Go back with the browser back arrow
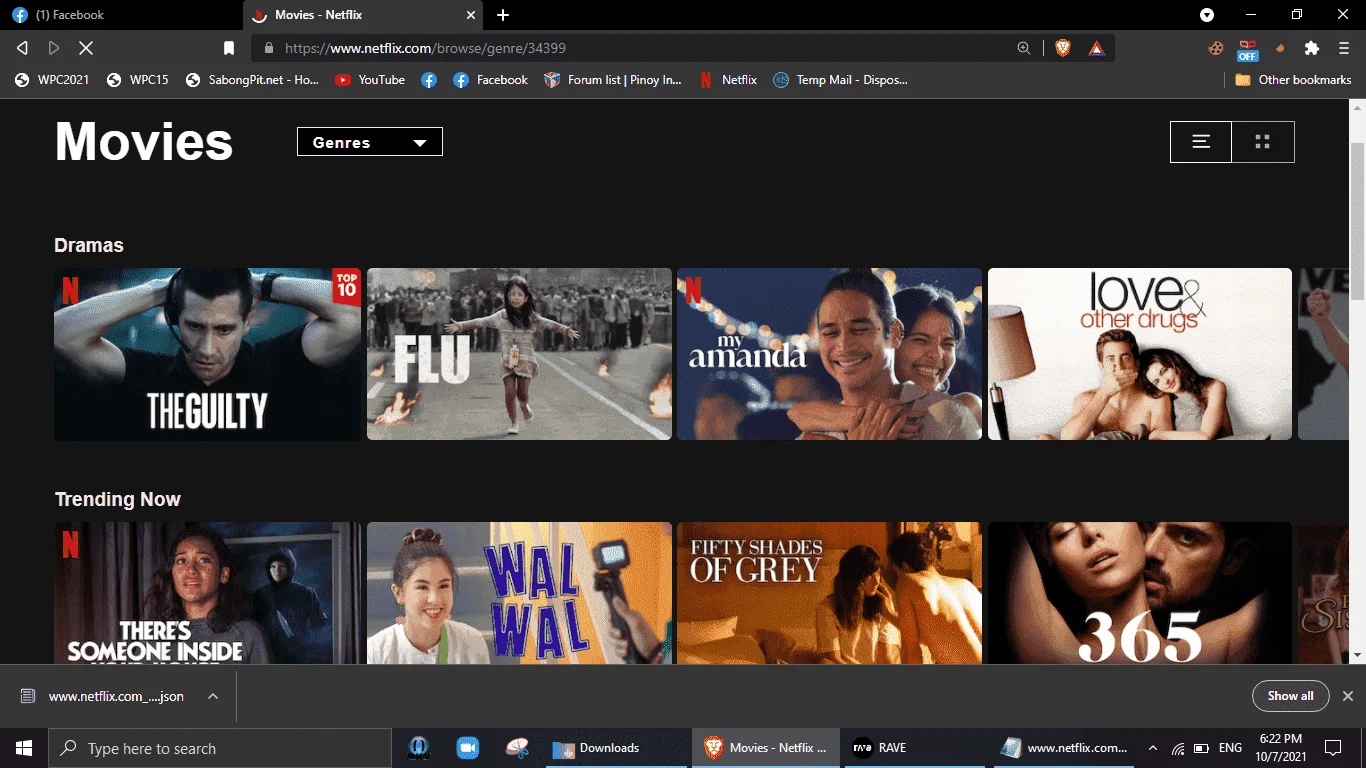The height and width of the screenshot is (768, 1366). point(22,48)
